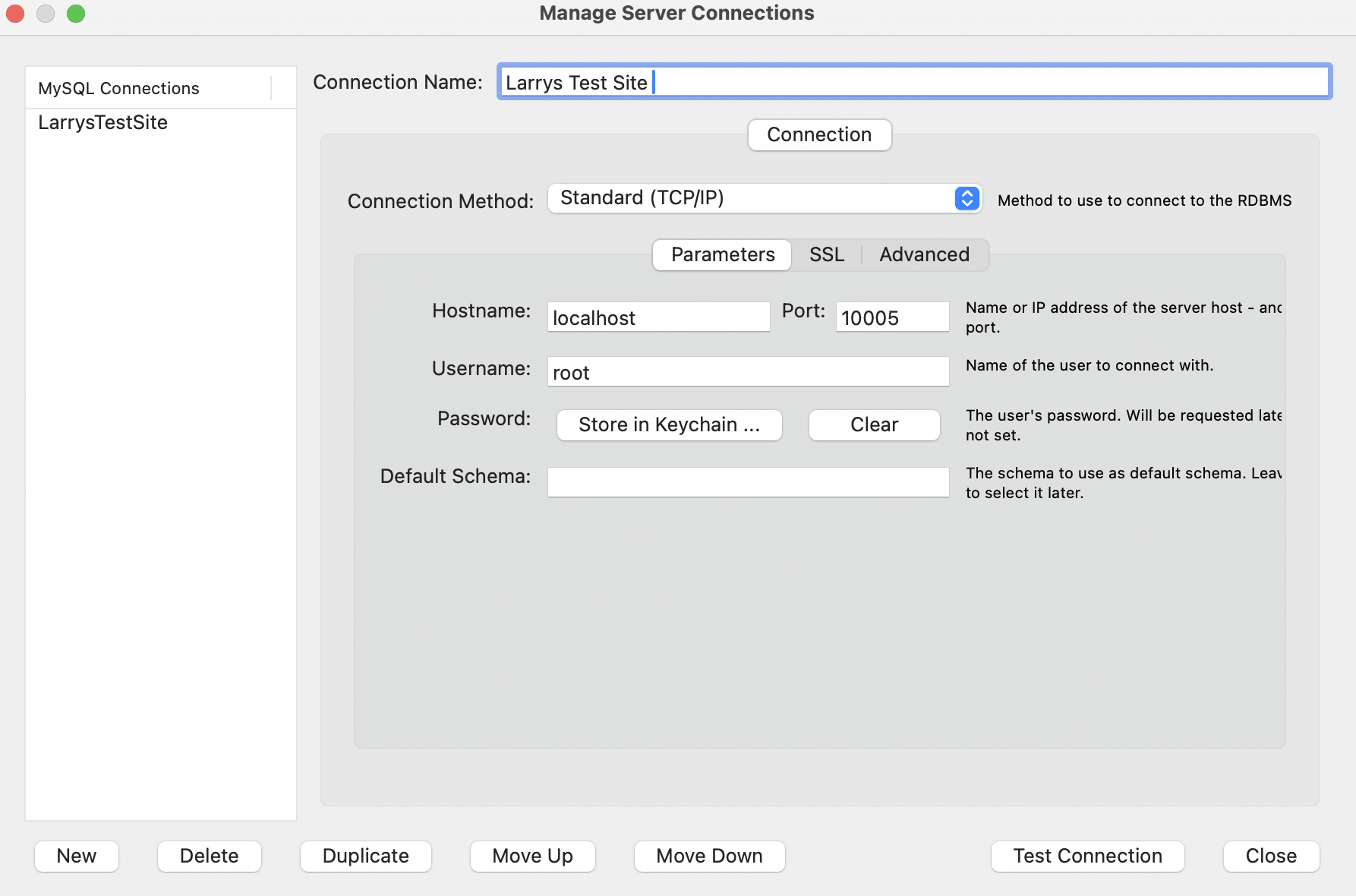Click the Username input field
The image size is (1356, 896).
click(x=748, y=372)
